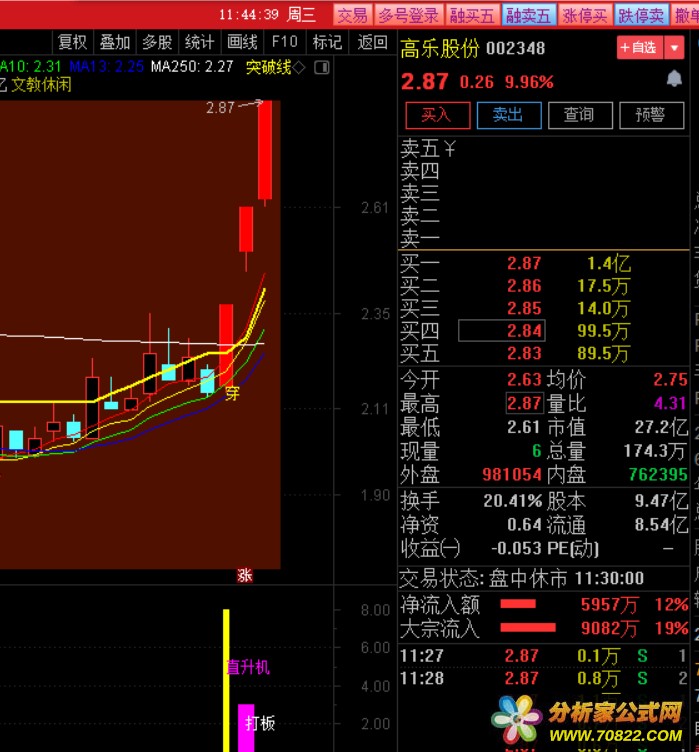
Task: Click the 买一 price 2.87
Action: coord(524,263)
